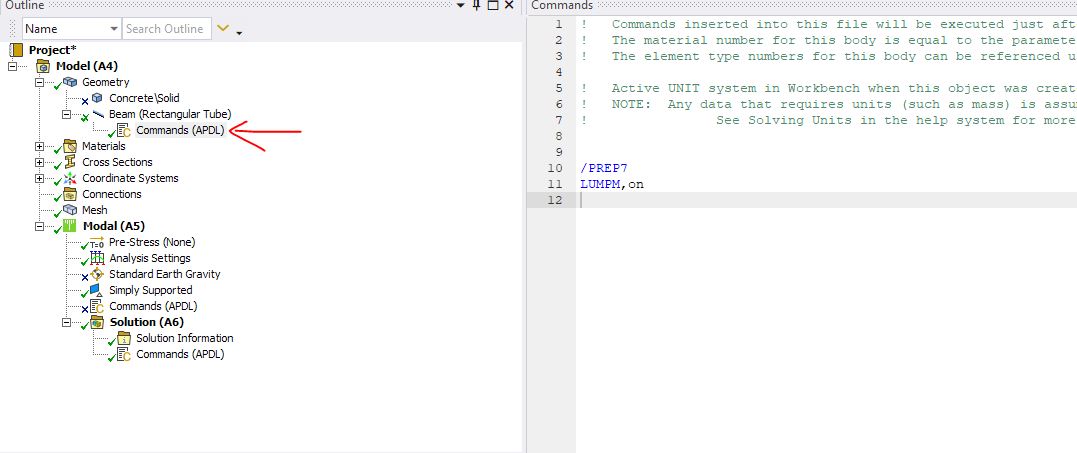Open filter options arrow beside chevron
This screenshot has width=1077, height=453.
(x=239, y=33)
